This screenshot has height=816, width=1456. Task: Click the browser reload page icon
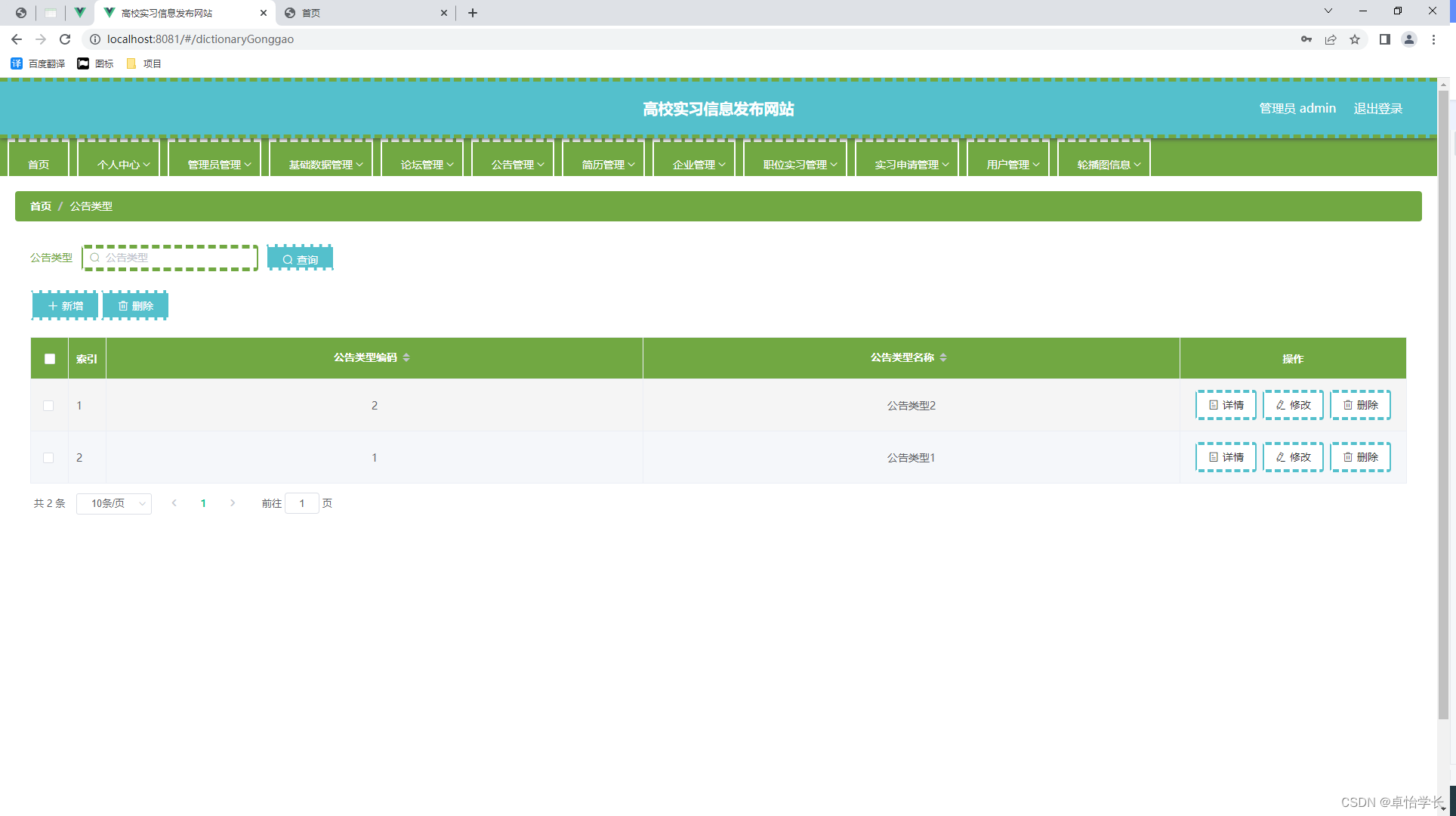tap(65, 39)
